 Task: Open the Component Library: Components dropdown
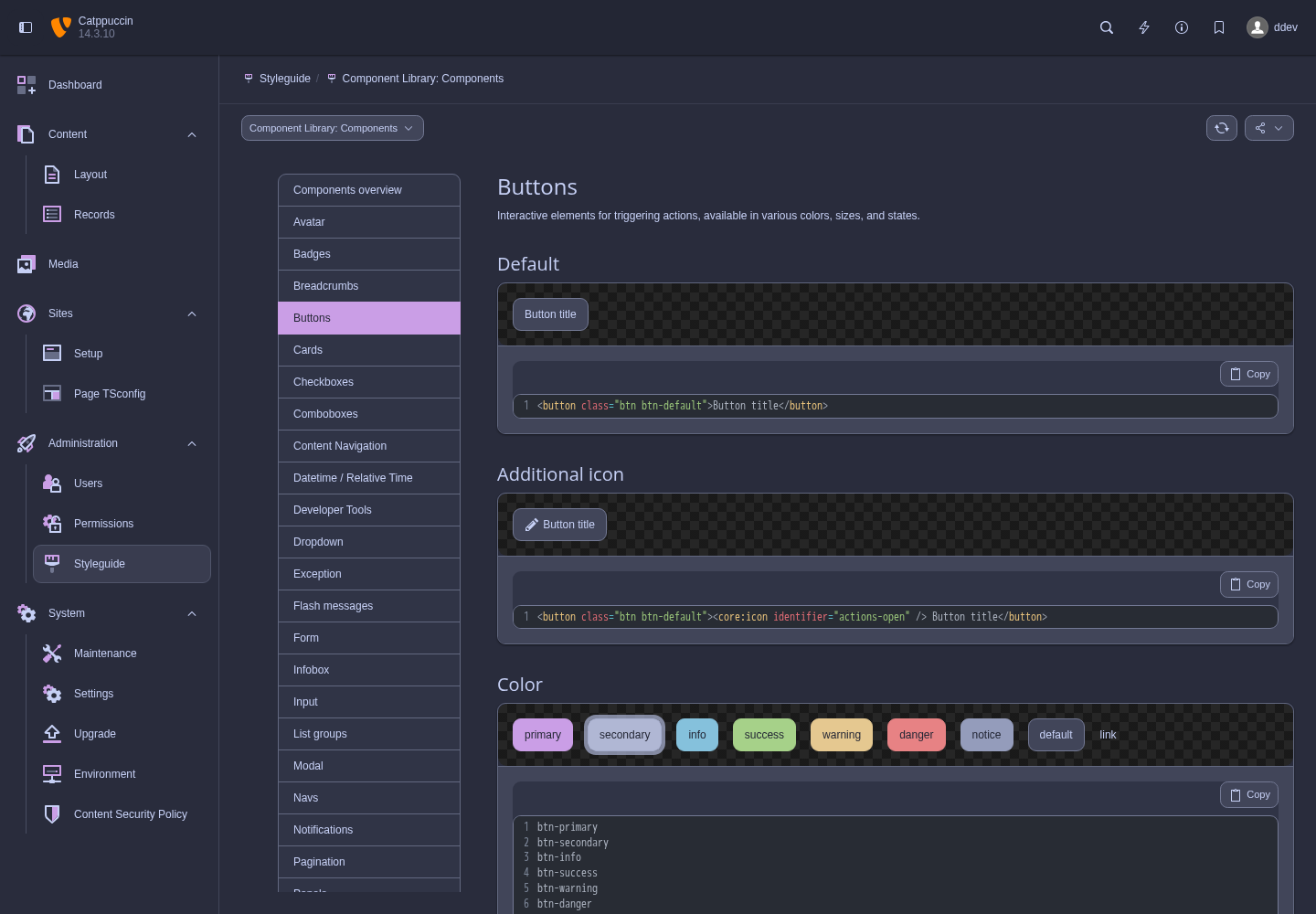coord(333,128)
